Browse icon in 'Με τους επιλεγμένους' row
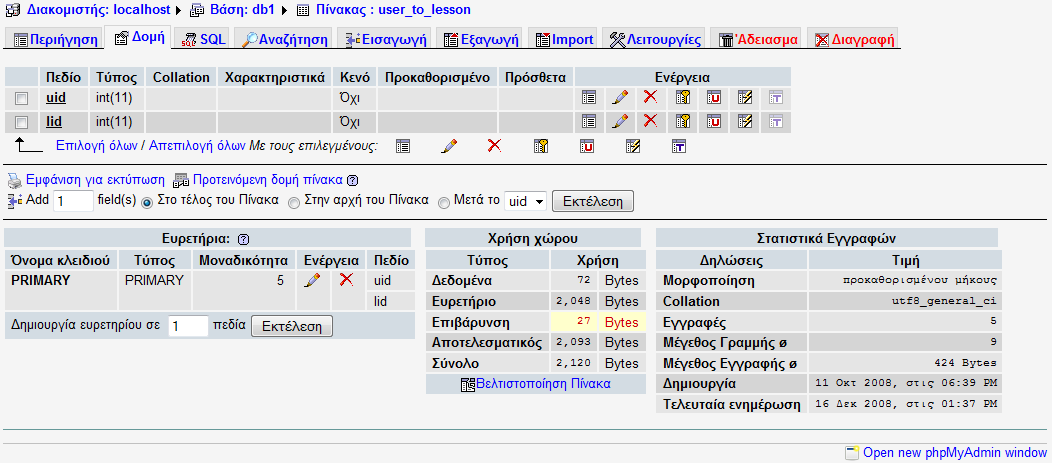The height and width of the screenshot is (463, 1052). 403,146
